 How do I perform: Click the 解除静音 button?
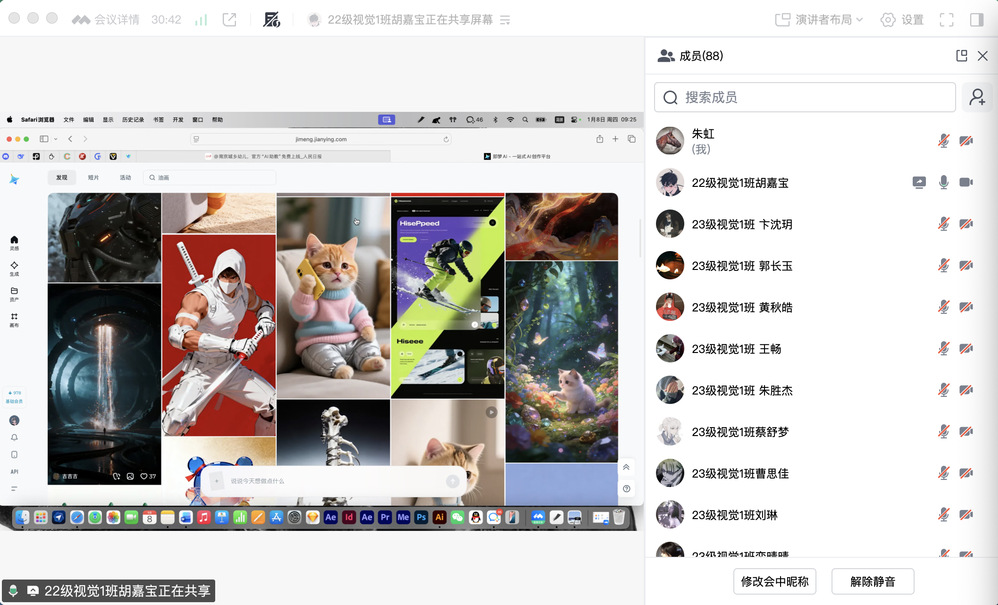coord(872,581)
